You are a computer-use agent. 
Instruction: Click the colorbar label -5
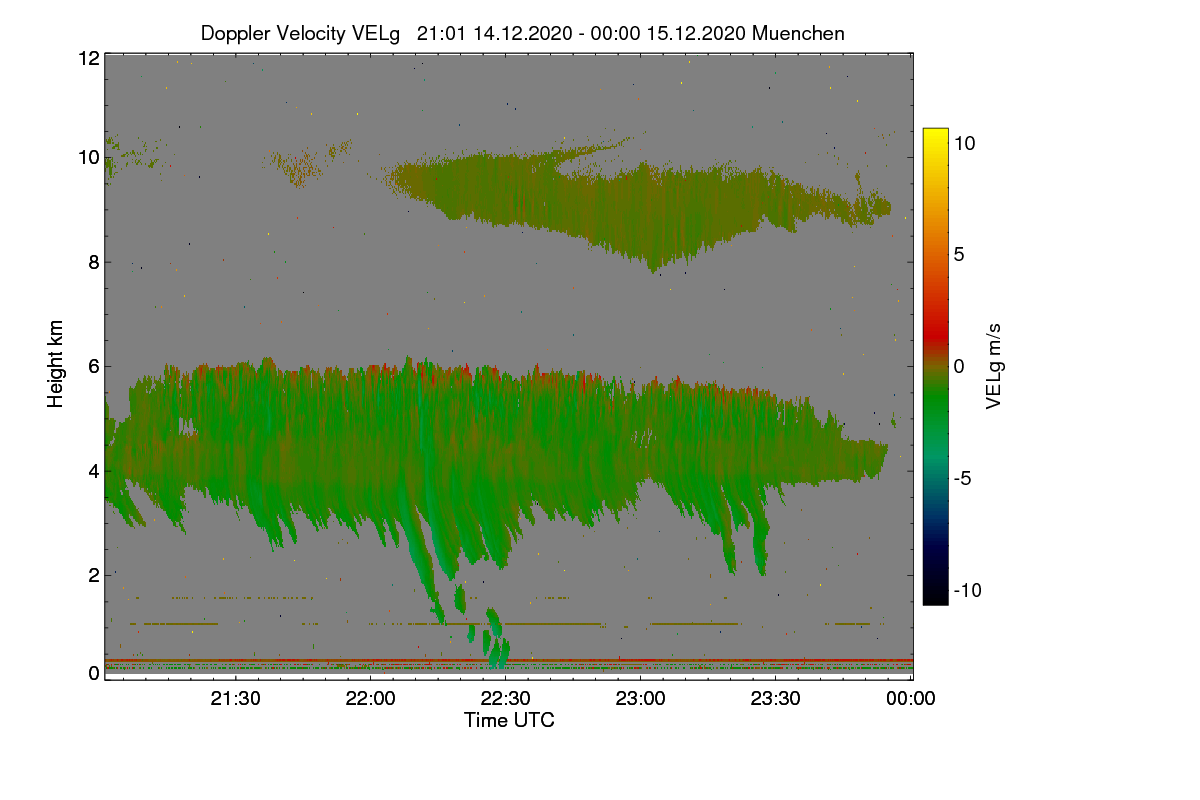964,478
